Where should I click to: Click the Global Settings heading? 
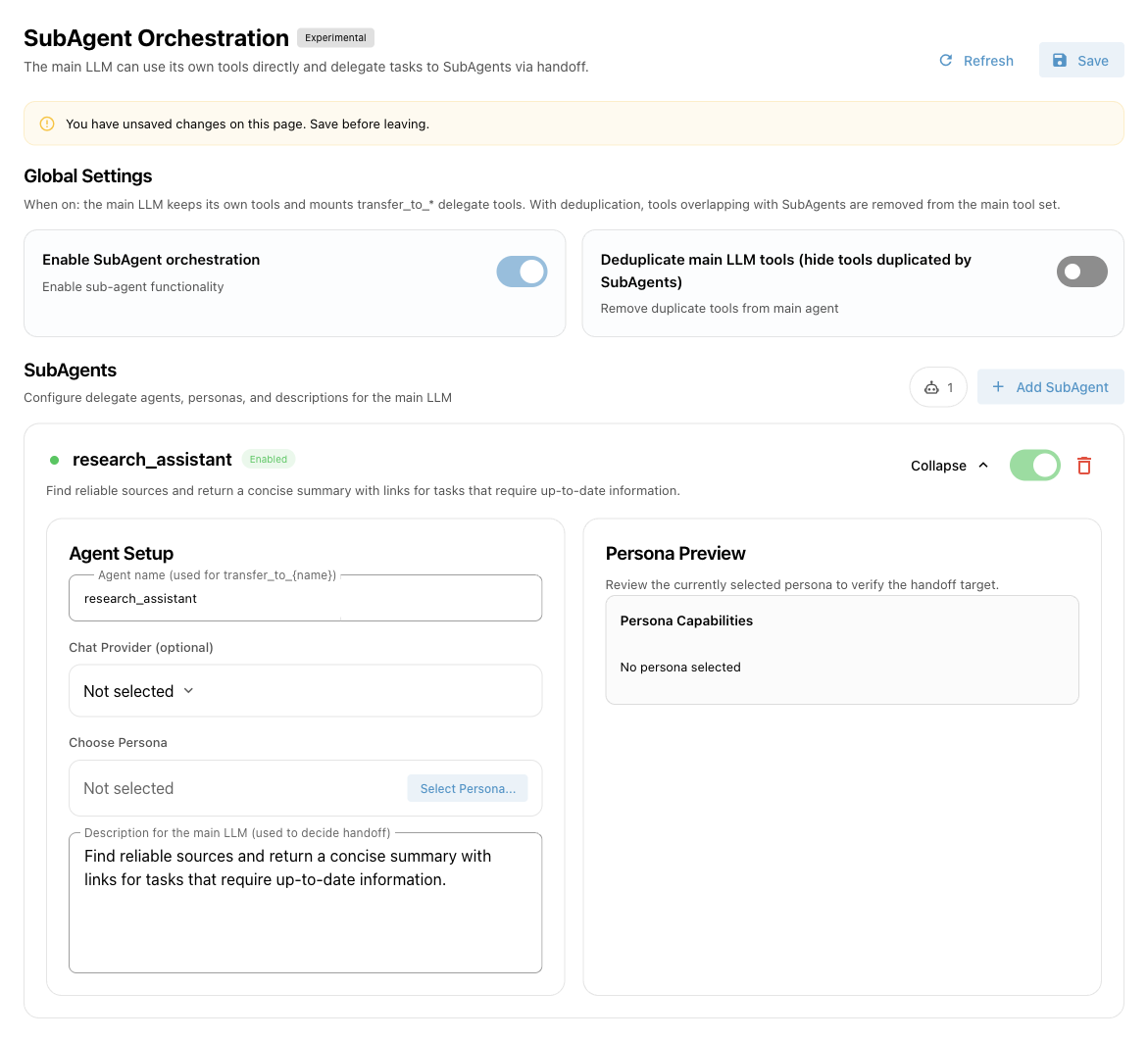[x=88, y=175]
